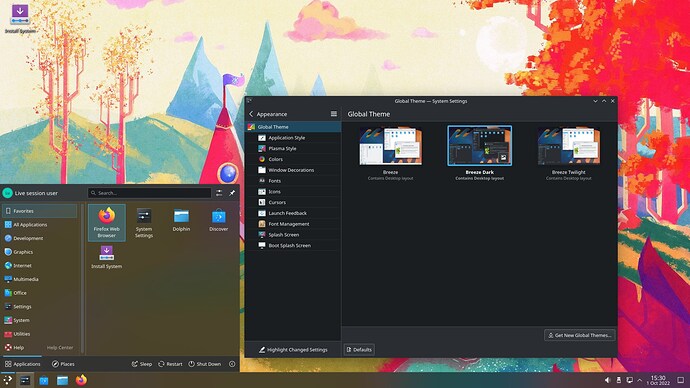The height and width of the screenshot is (388, 690).
Task: Open Discover from the taskbar
Action: [44, 380]
